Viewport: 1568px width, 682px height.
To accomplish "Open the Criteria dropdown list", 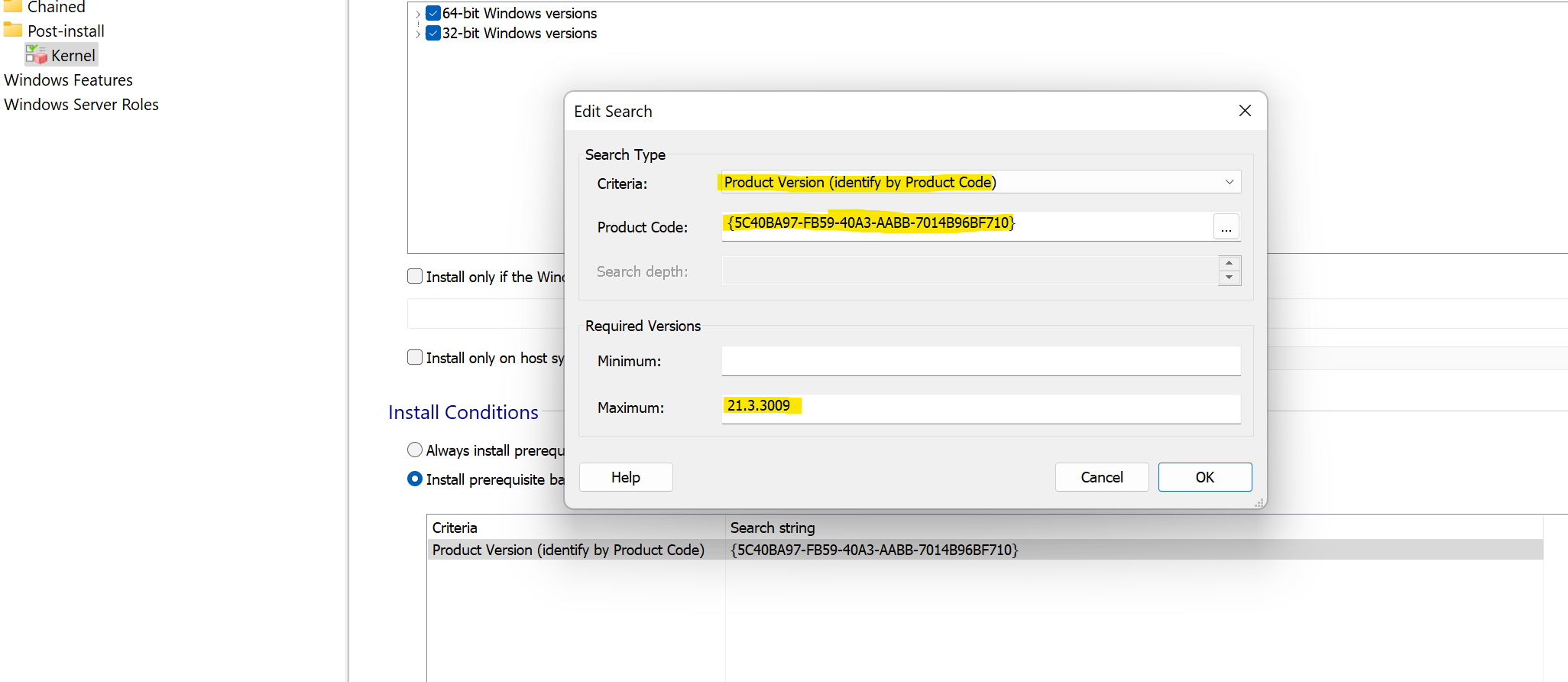I will pos(1229,182).
